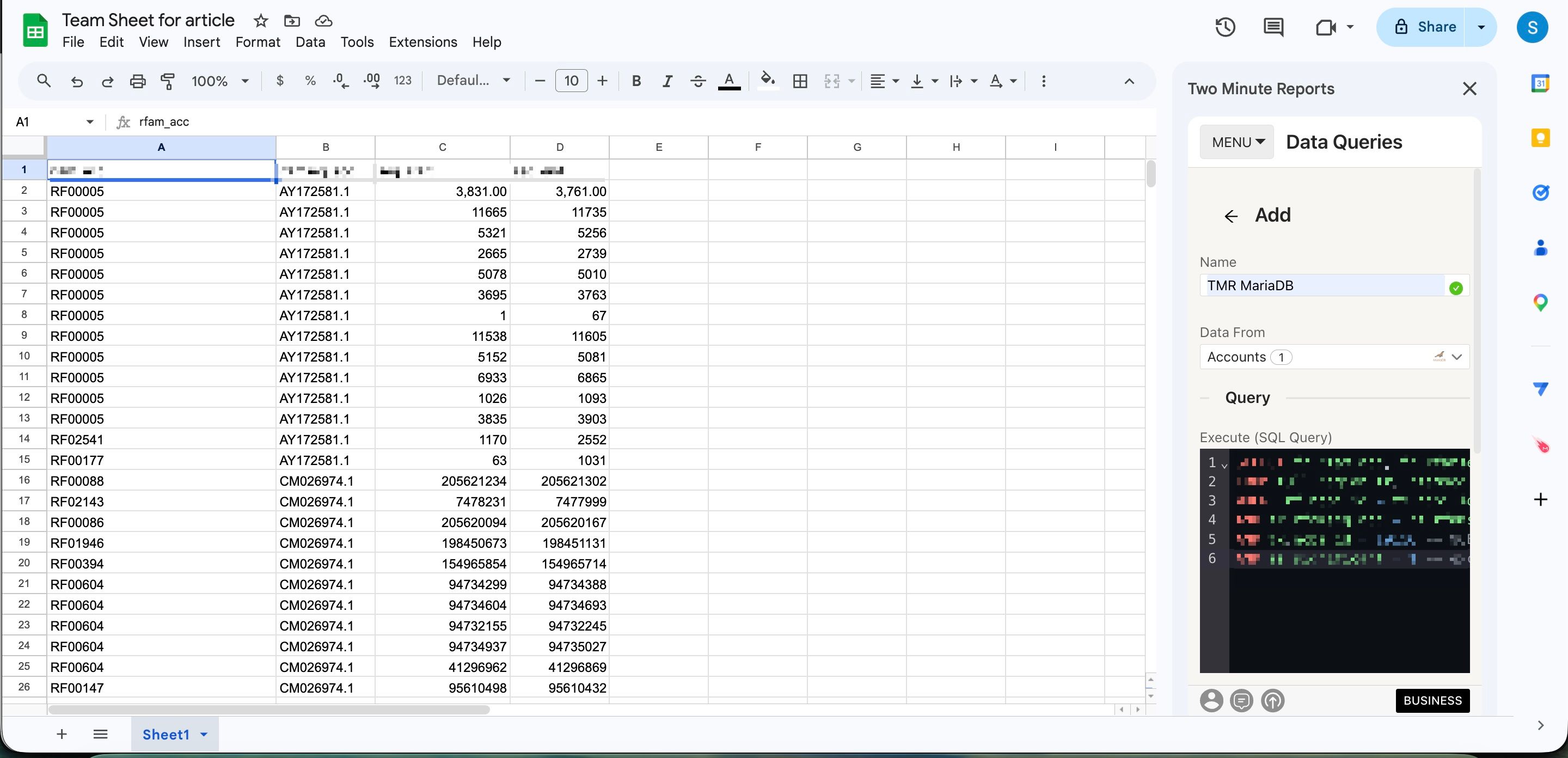This screenshot has width=1568, height=758.
Task: Open Google Calendar from the side panel
Action: coord(1541,83)
